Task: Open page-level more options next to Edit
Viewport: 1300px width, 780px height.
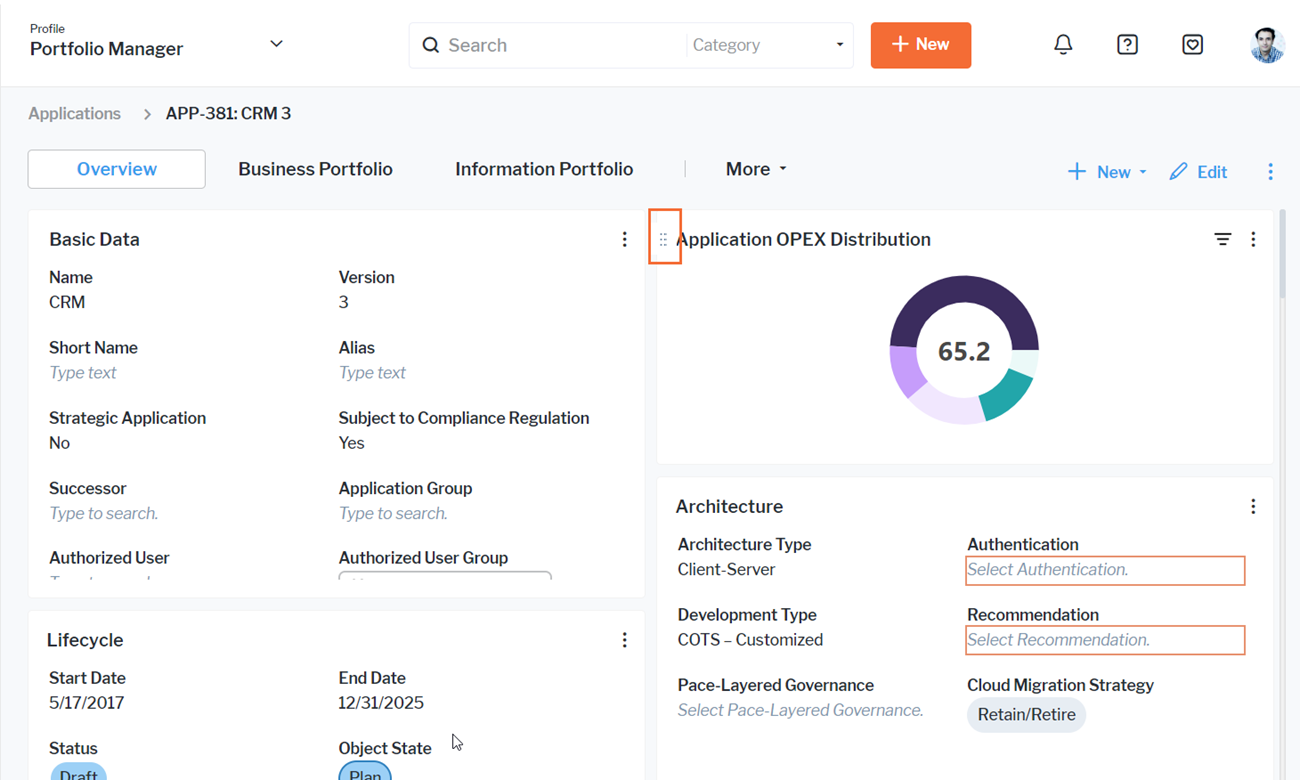Action: [1270, 172]
